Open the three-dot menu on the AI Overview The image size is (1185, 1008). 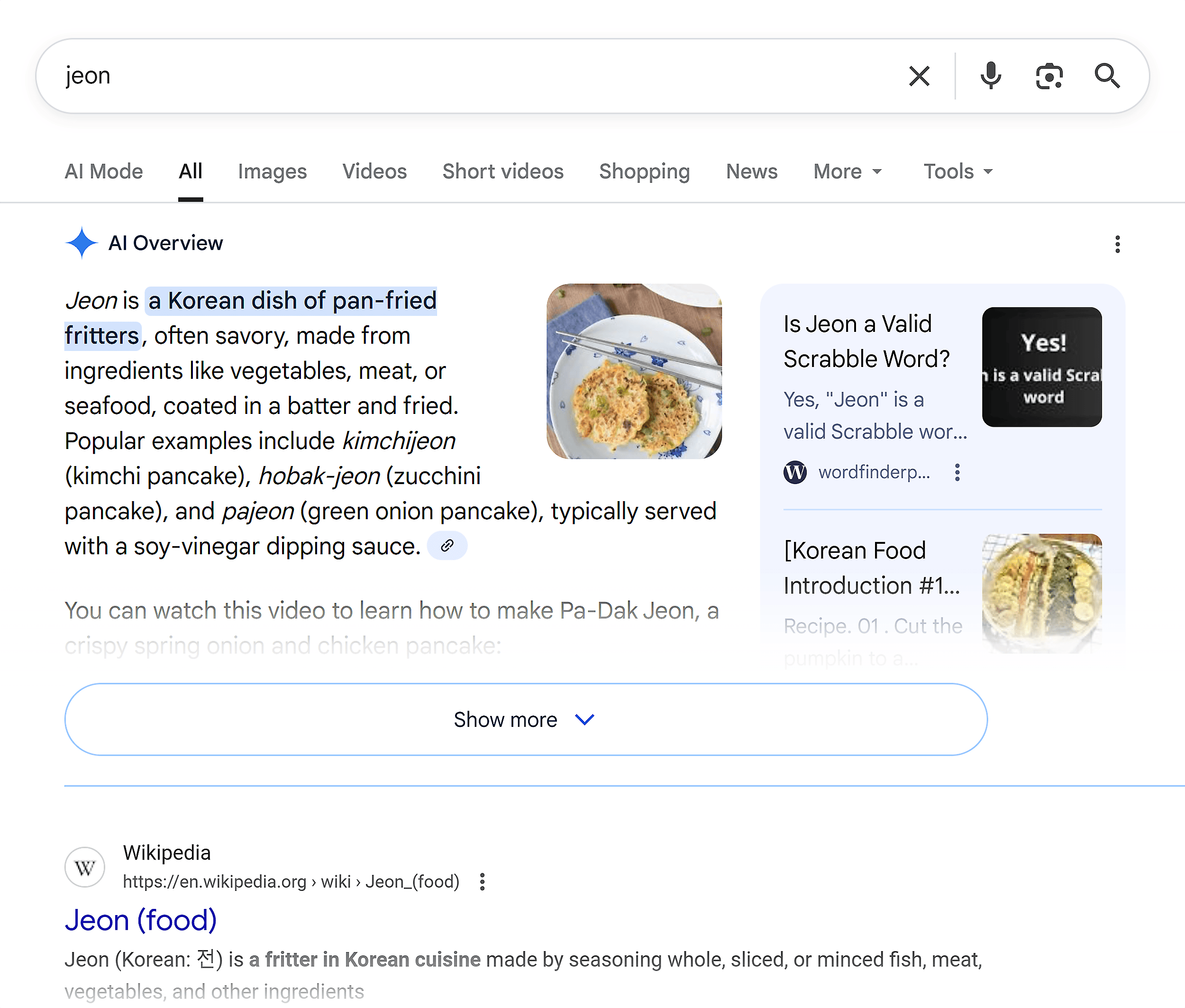(x=1117, y=244)
